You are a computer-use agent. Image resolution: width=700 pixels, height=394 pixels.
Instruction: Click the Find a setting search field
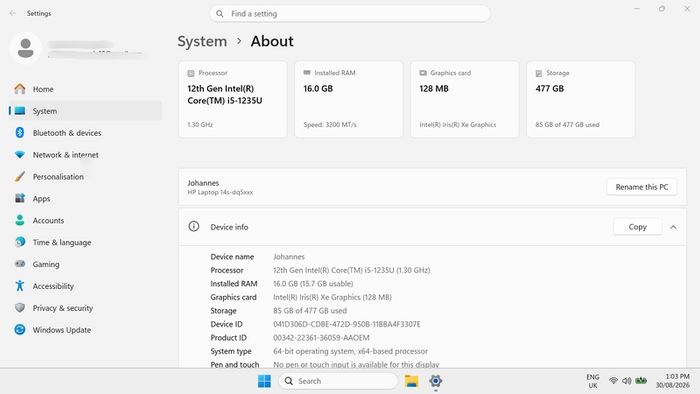(x=350, y=14)
